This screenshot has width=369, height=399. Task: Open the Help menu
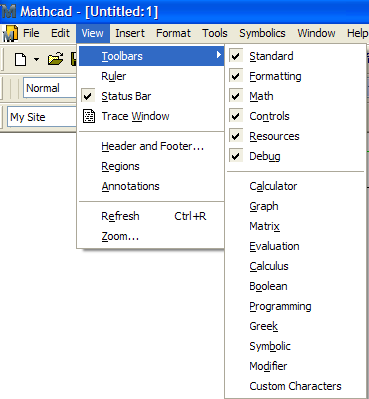click(357, 33)
